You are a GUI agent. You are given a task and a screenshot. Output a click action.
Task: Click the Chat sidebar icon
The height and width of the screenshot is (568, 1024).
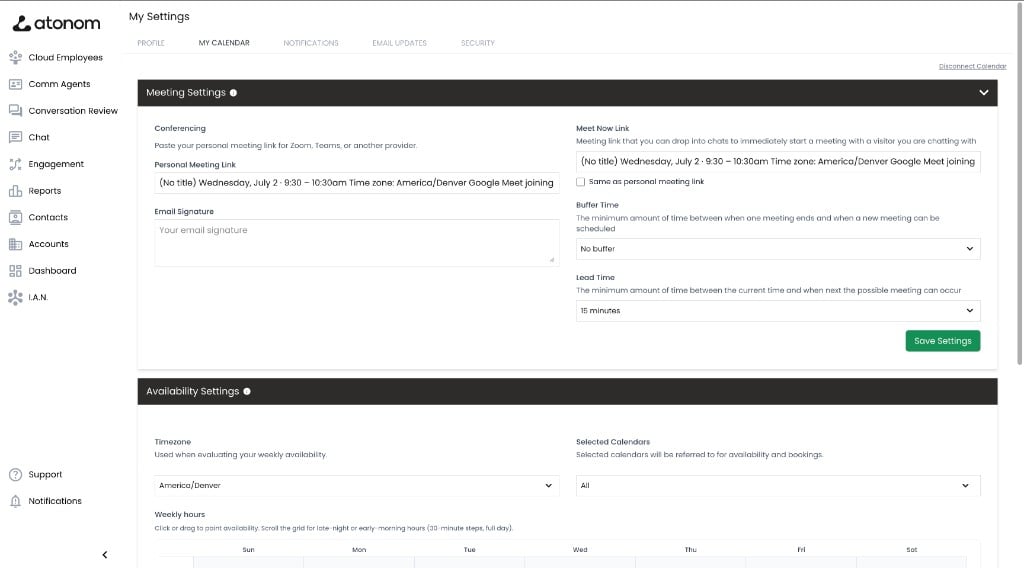point(16,137)
